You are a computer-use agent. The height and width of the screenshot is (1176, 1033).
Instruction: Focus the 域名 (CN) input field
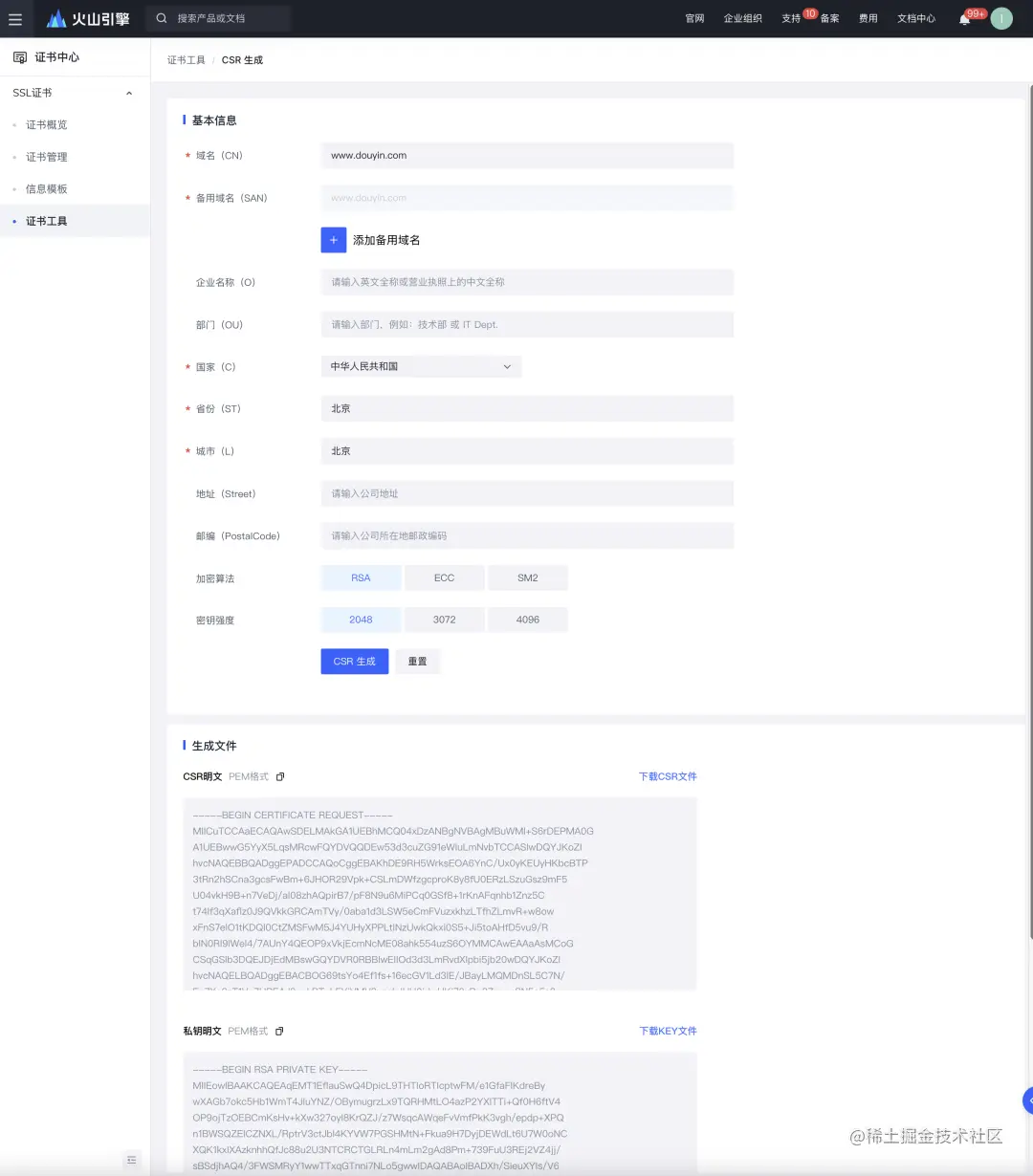(527, 156)
